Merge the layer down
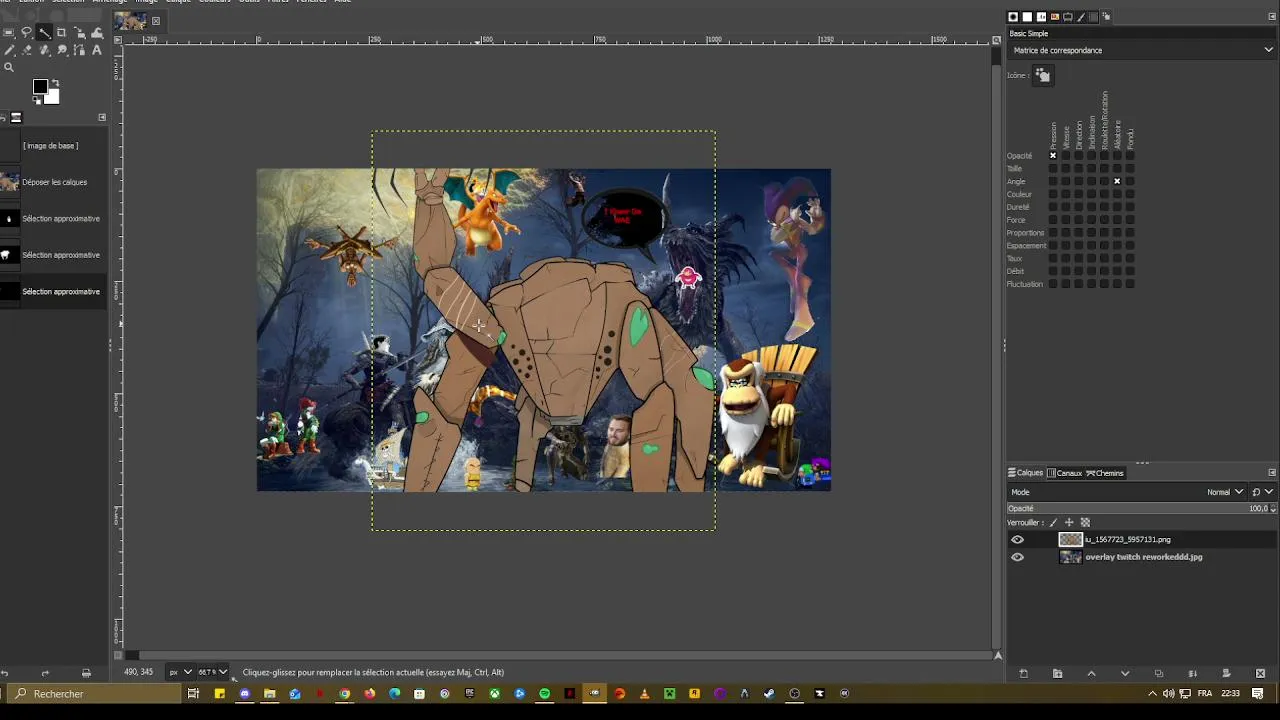Screen dimensions: 1280x720 1192,673
